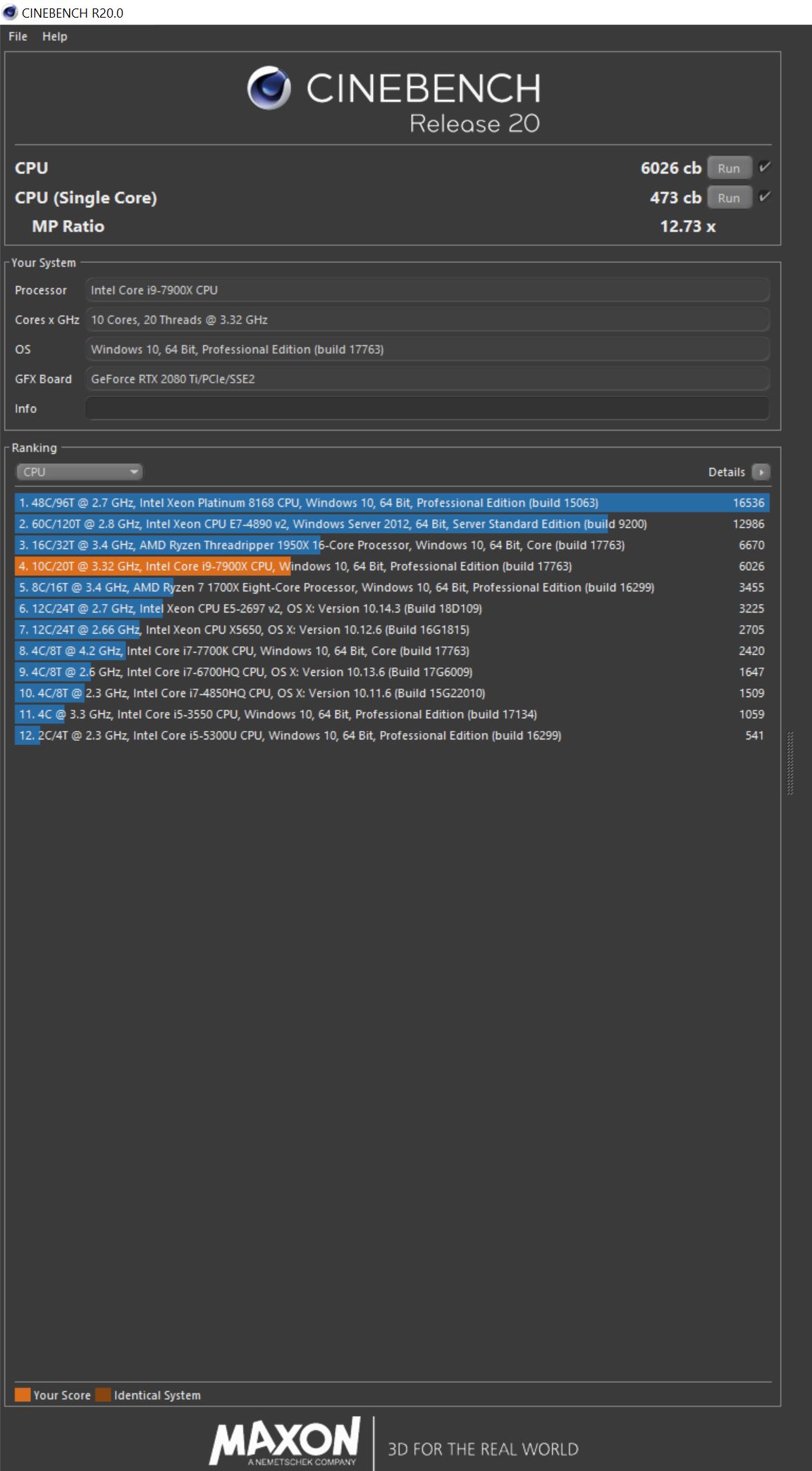Toggle the CPU test checkmark
Viewport: 812px width, 1471px height.
click(765, 168)
